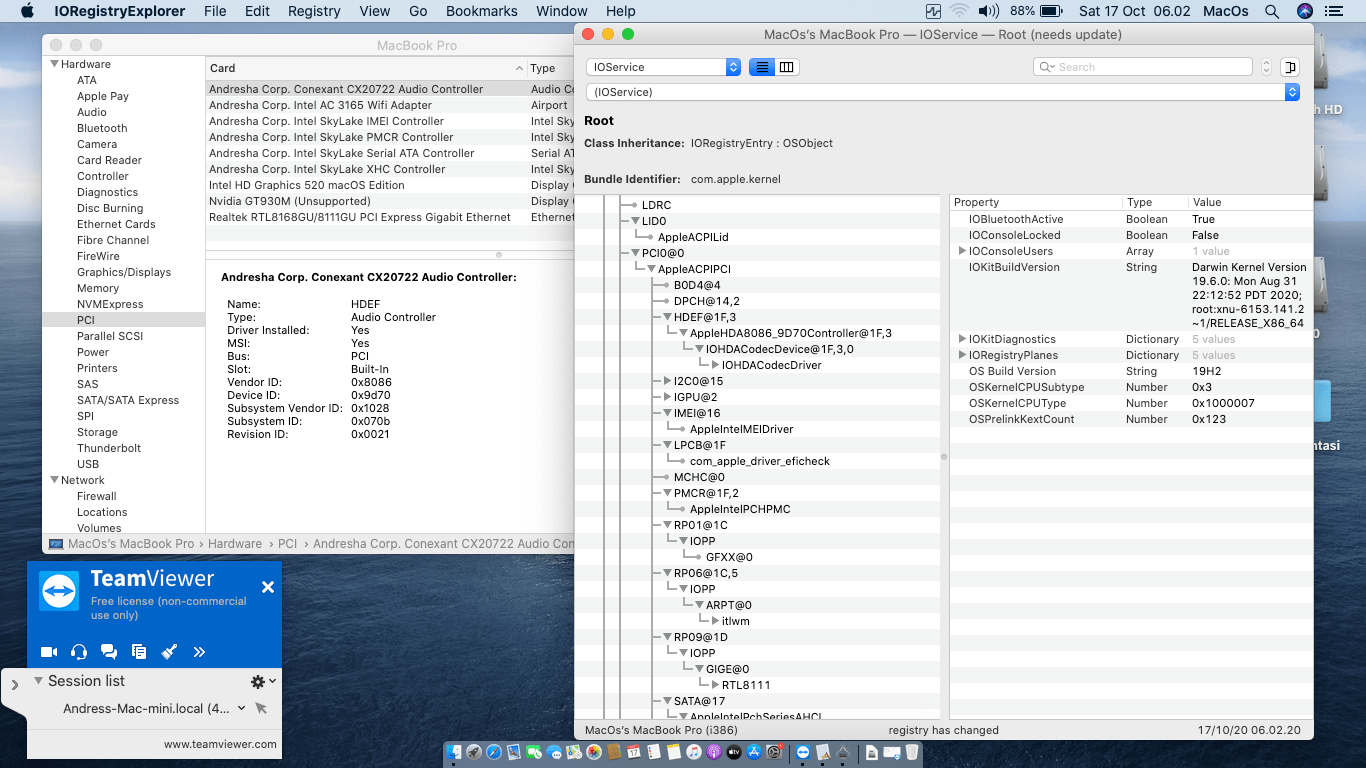
Task: Select Intel HD Graphics 520 macOS Edition row
Action: [x=390, y=185]
